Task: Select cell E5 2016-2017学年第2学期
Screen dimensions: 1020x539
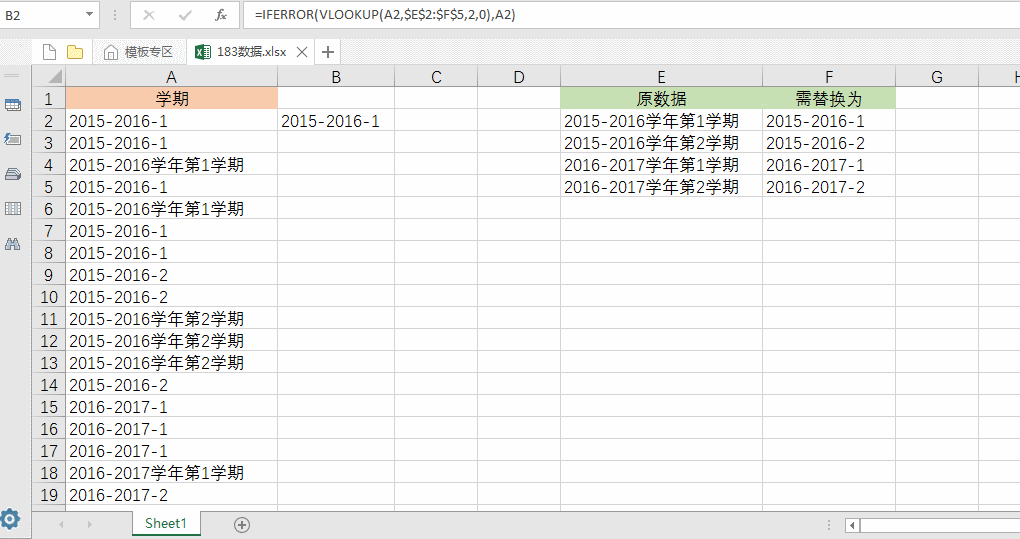Action: click(662, 187)
